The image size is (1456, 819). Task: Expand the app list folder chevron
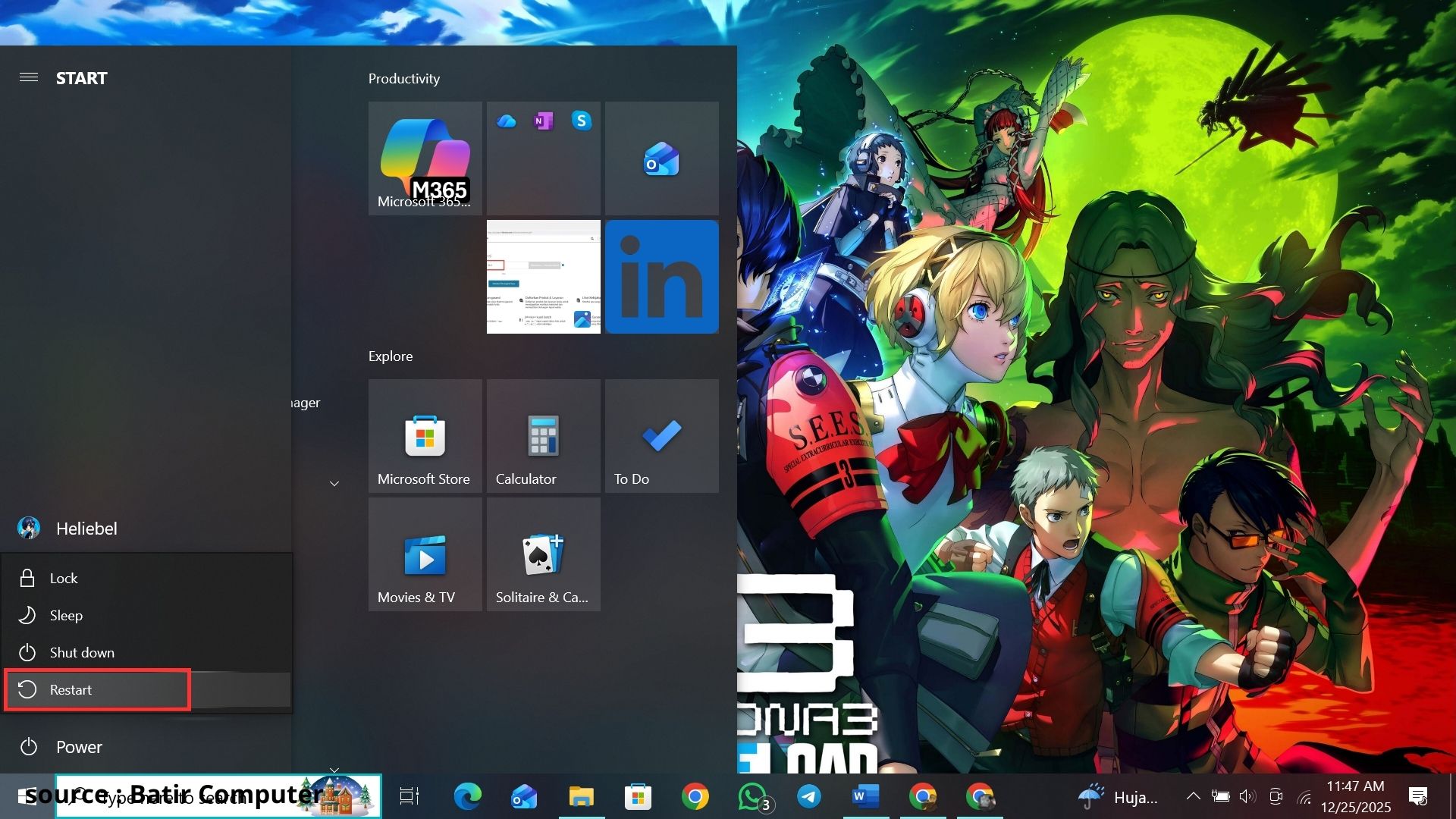[x=334, y=484]
